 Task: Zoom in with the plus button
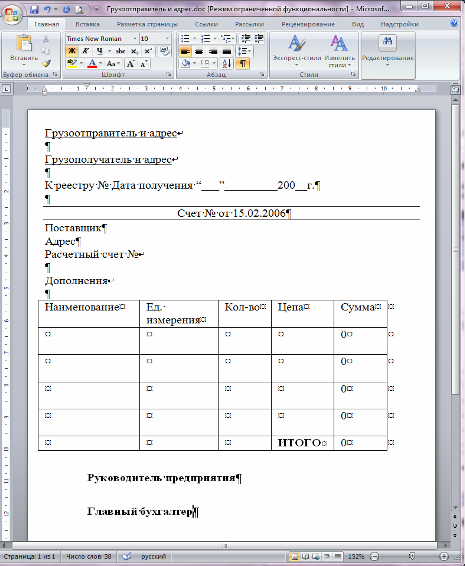click(445, 556)
